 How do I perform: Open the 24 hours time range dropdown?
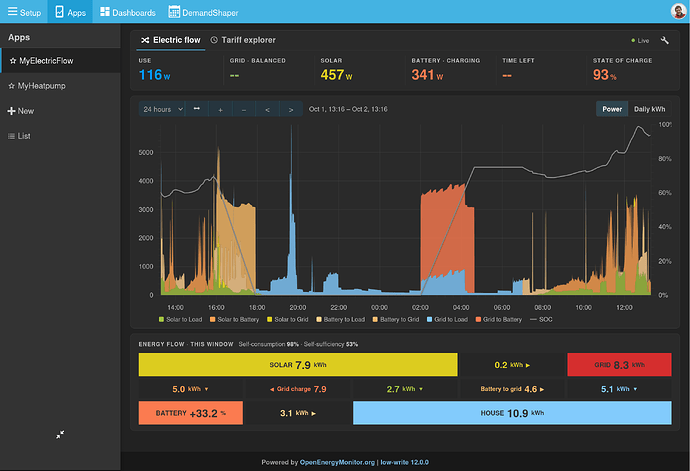pos(162,109)
